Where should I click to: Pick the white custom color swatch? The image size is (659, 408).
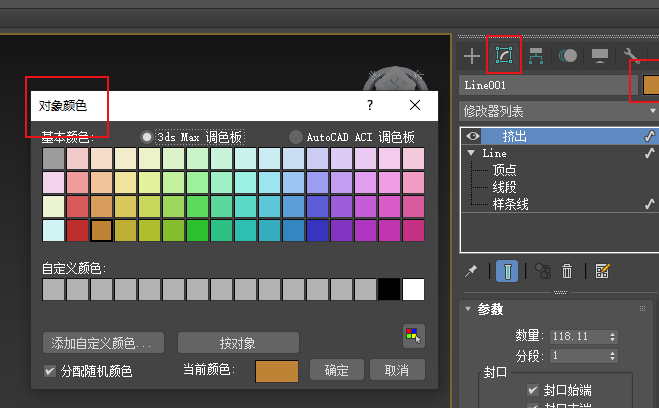point(413,289)
